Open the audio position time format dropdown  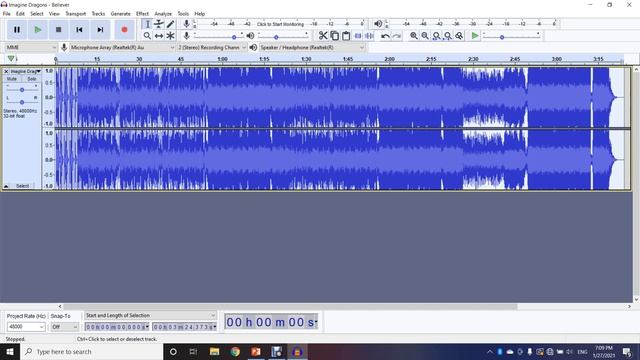click(x=316, y=322)
